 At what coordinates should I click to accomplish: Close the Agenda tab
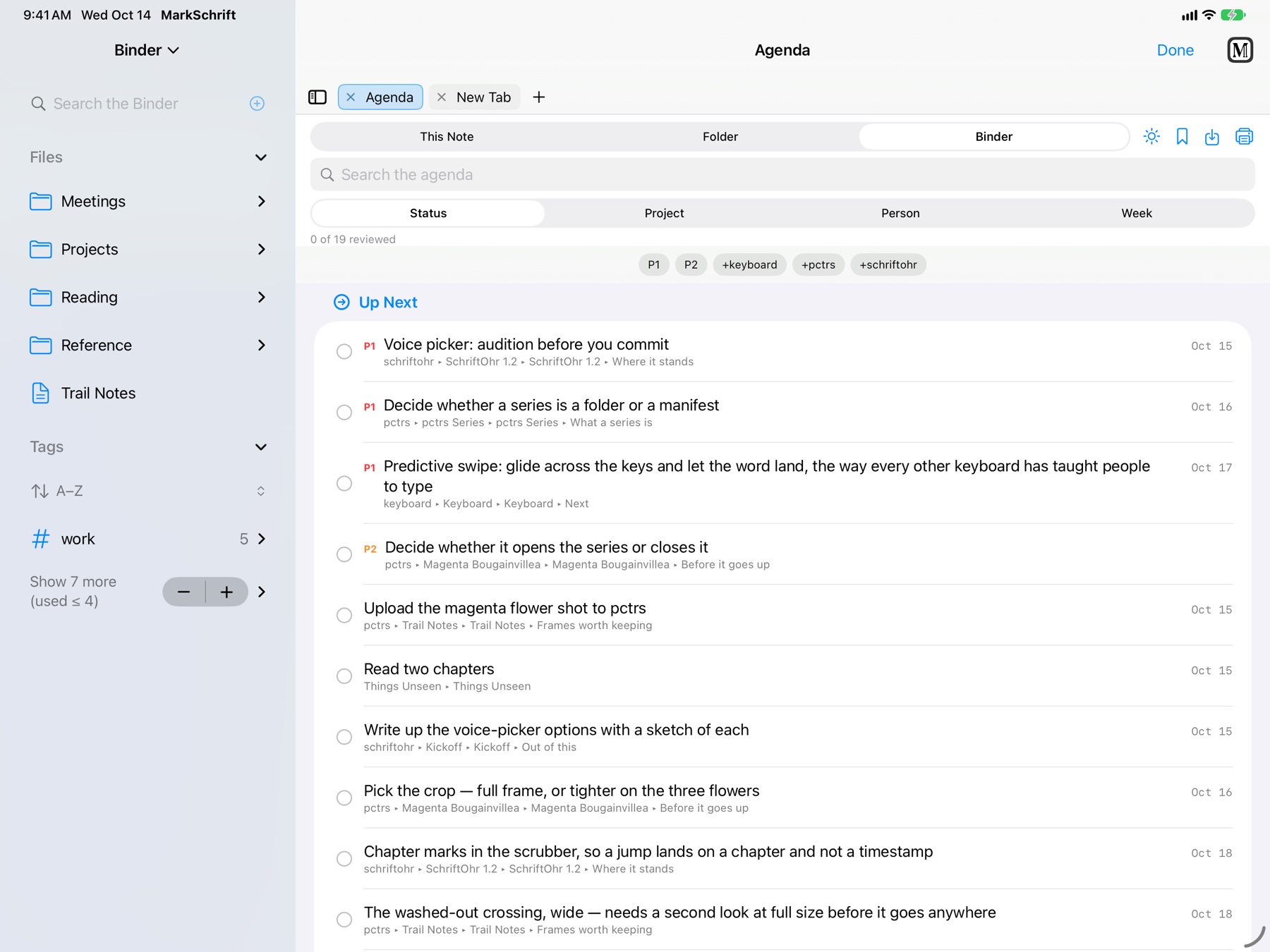(351, 97)
